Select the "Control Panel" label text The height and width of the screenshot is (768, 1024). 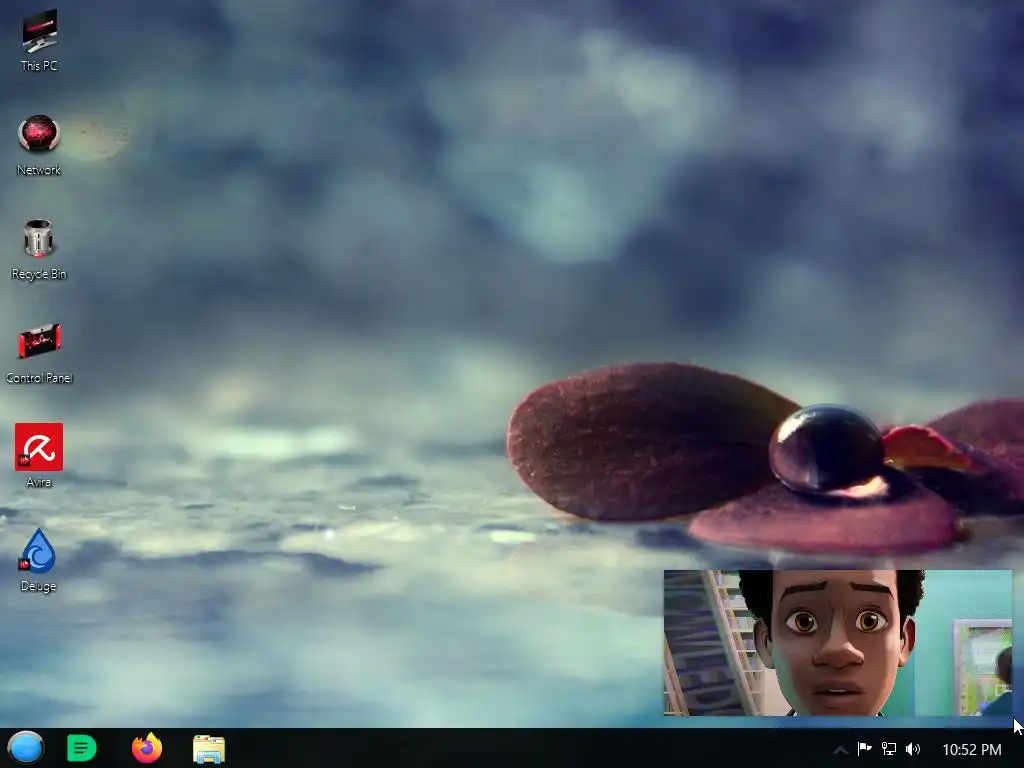click(39, 377)
